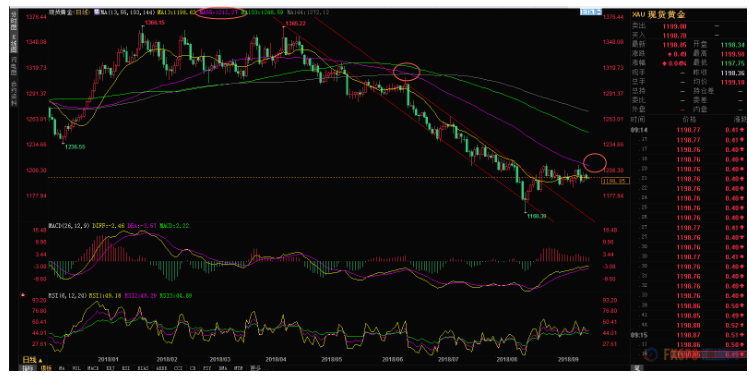Switch to the KDJ indicator tab
This screenshot has width=749, height=378.
coord(110,368)
